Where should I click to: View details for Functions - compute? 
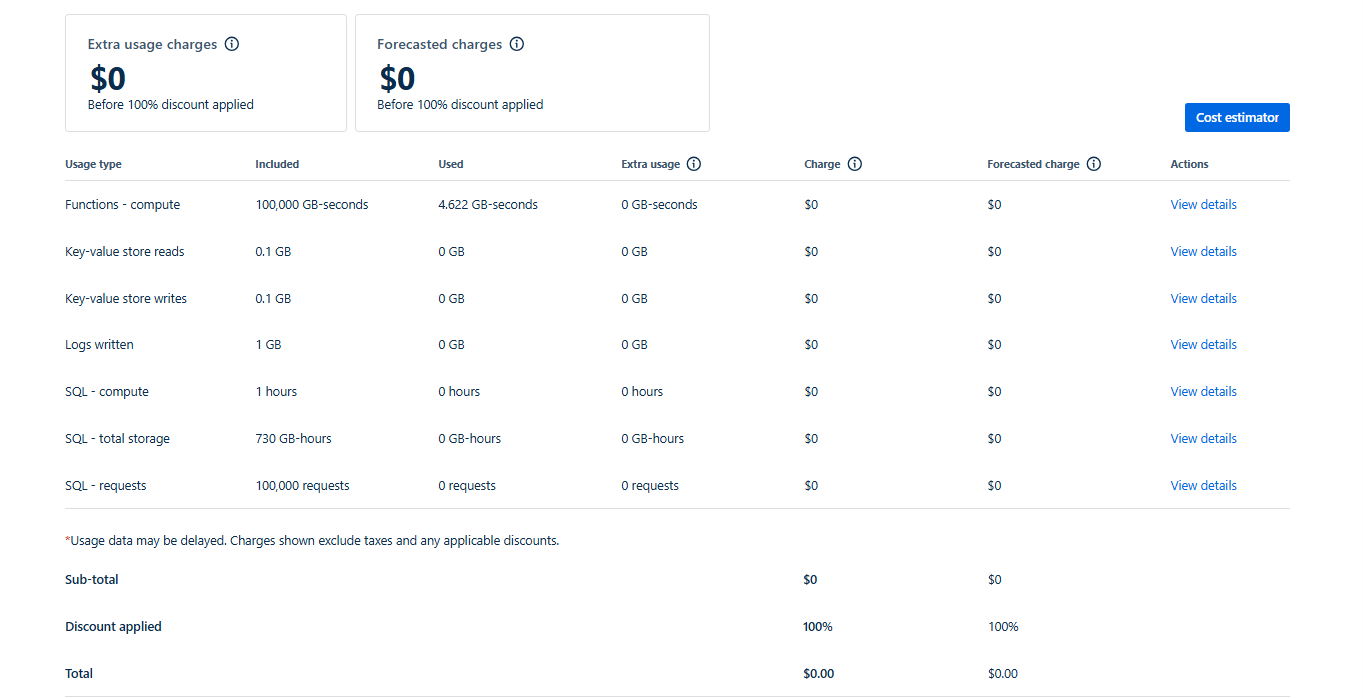(1203, 205)
